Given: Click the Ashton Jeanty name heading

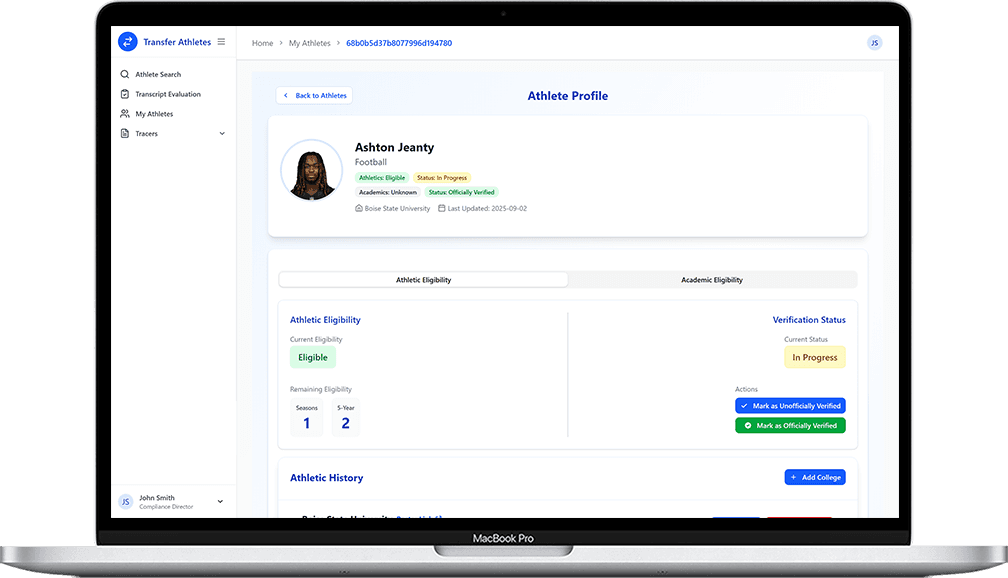Looking at the screenshot, I should point(394,147).
